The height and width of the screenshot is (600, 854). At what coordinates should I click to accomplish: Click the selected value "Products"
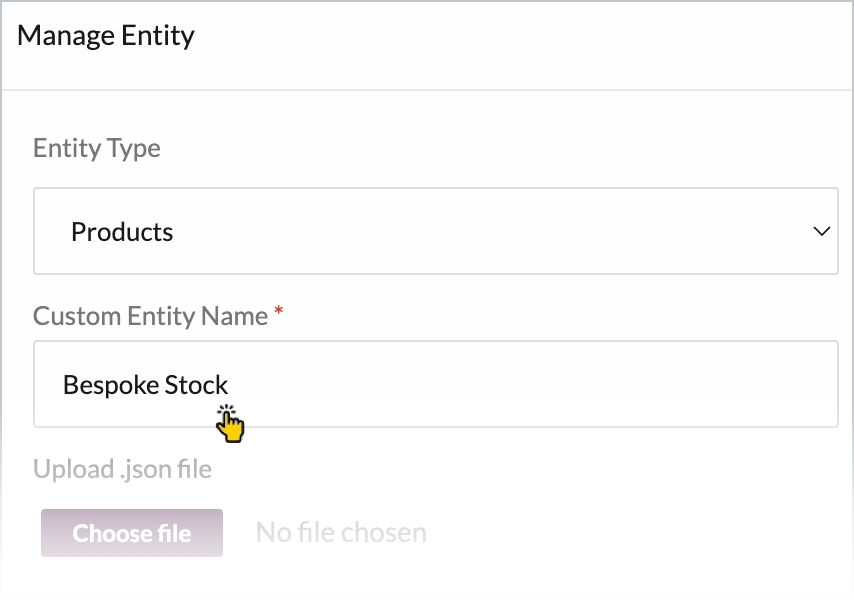click(x=122, y=232)
